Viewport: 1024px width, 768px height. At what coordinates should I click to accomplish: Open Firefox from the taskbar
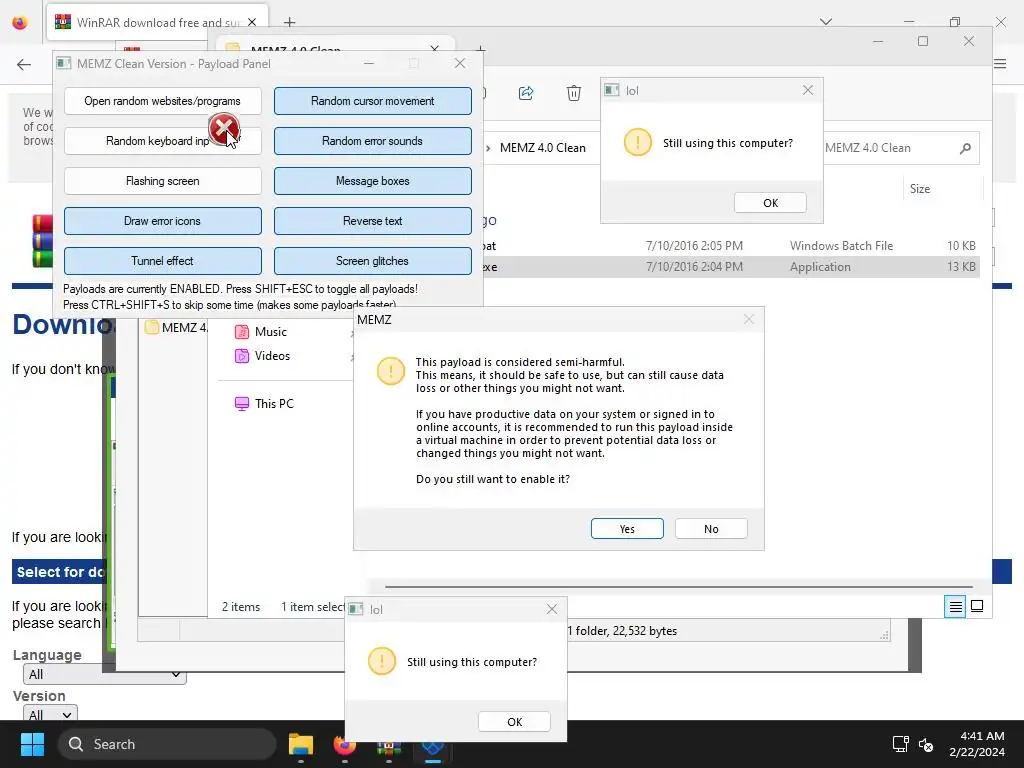click(x=345, y=744)
